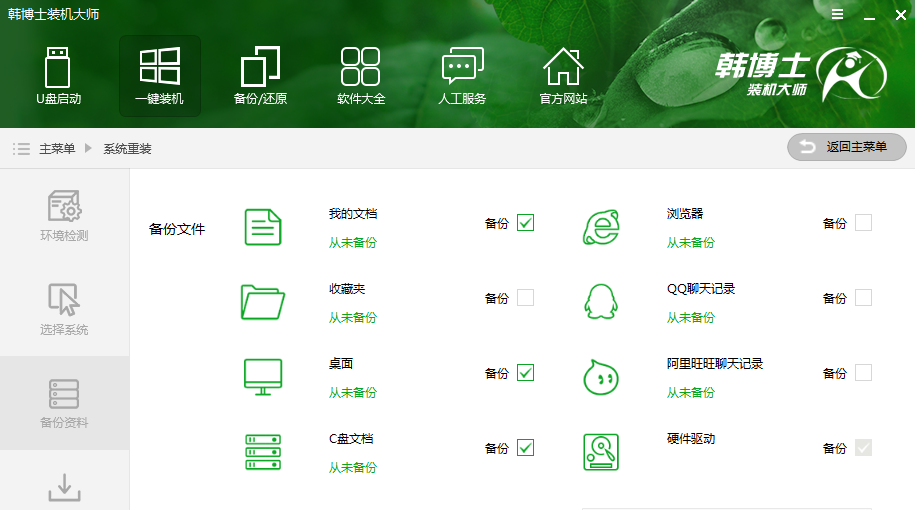The image size is (915, 510).
Task: Visit the 官方网站 official website
Action: 563,76
